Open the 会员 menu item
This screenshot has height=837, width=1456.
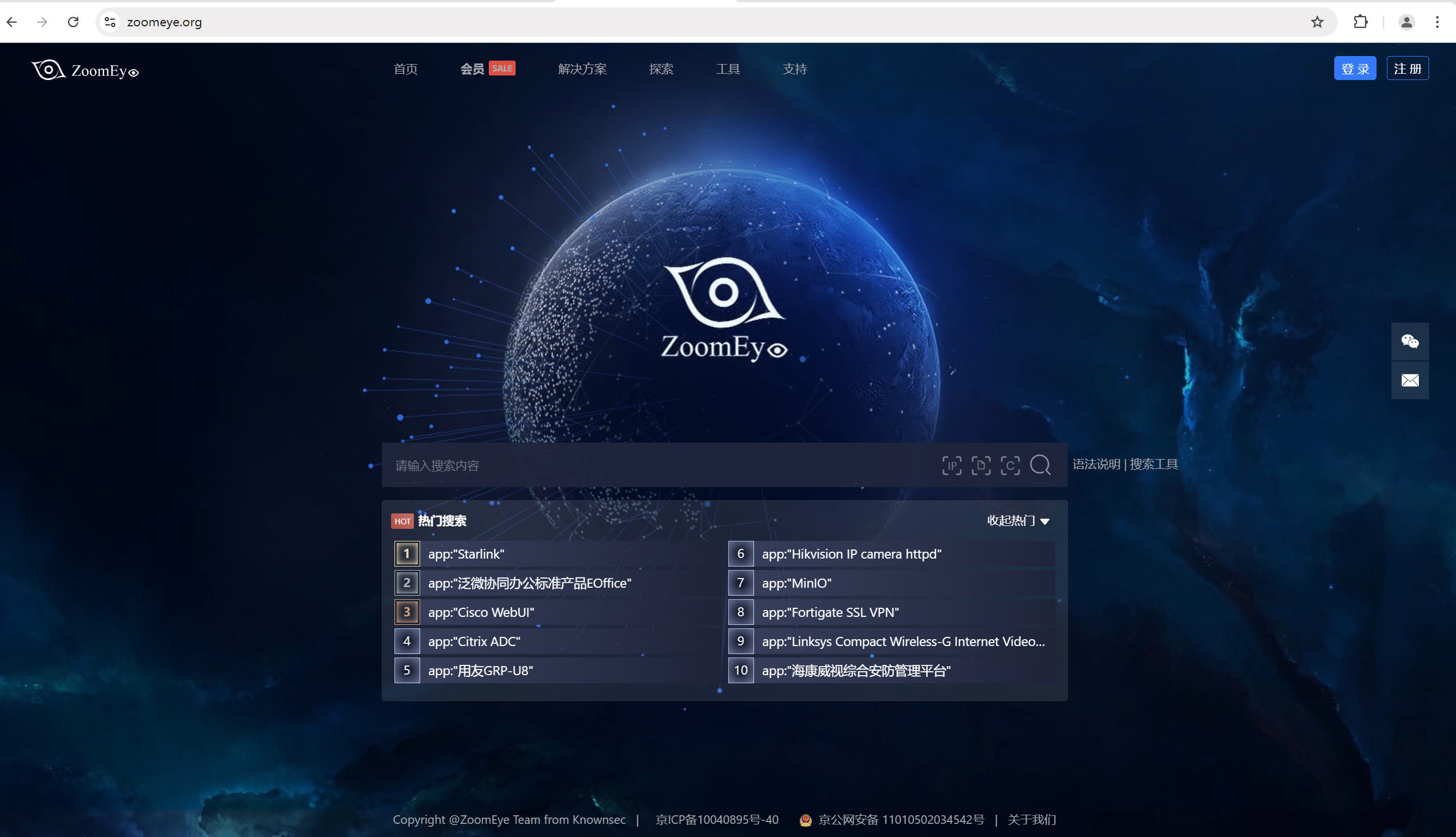click(472, 69)
